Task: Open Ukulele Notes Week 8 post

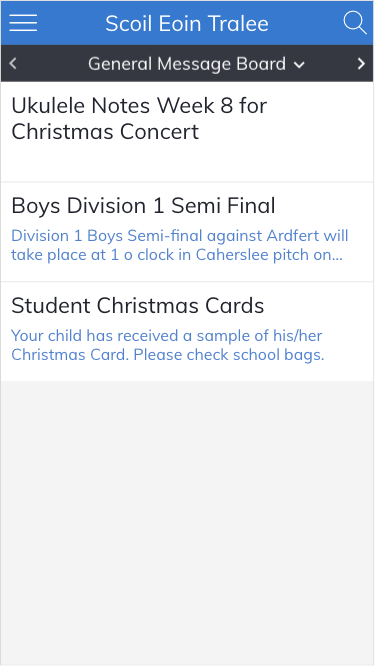Action: (x=187, y=132)
